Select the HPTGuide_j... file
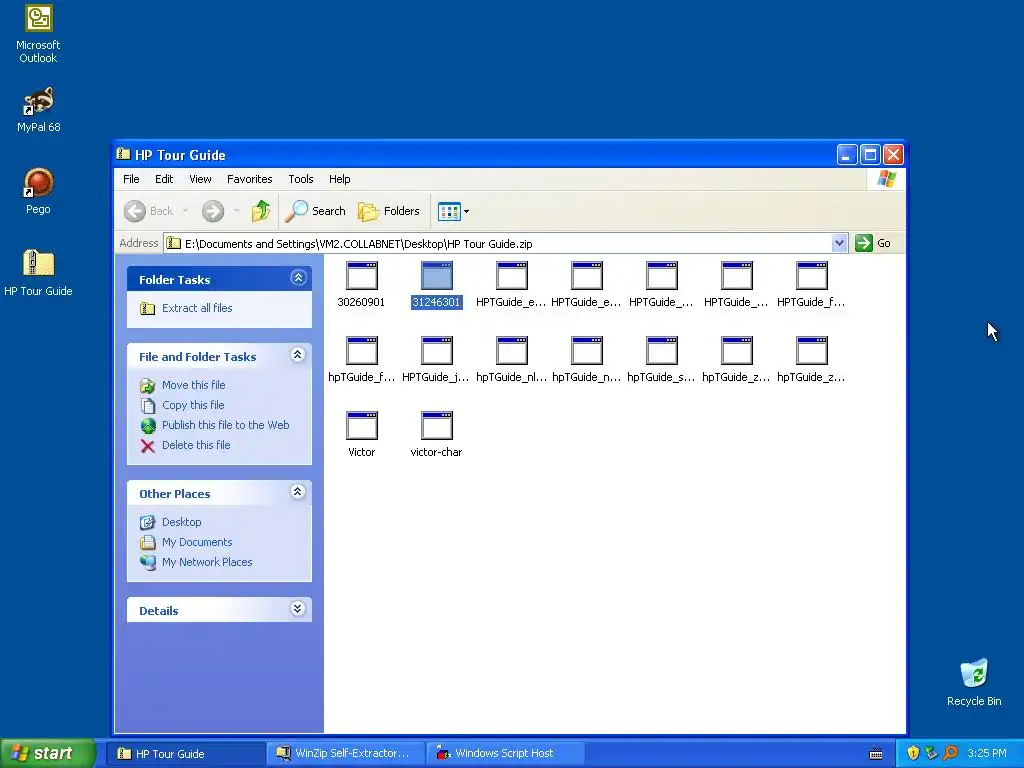The width and height of the screenshot is (1024, 768). (436, 360)
